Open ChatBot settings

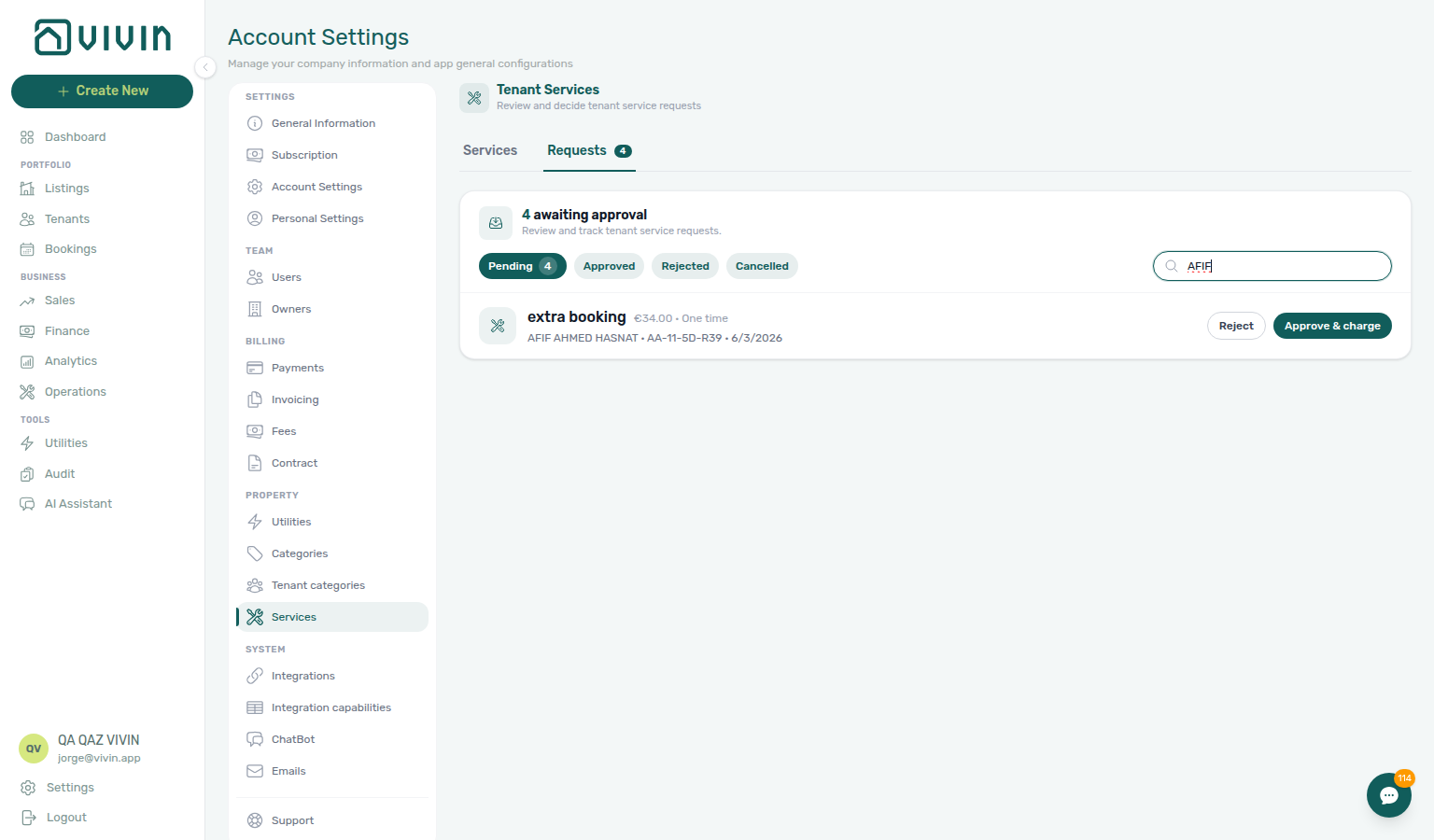coord(332,739)
